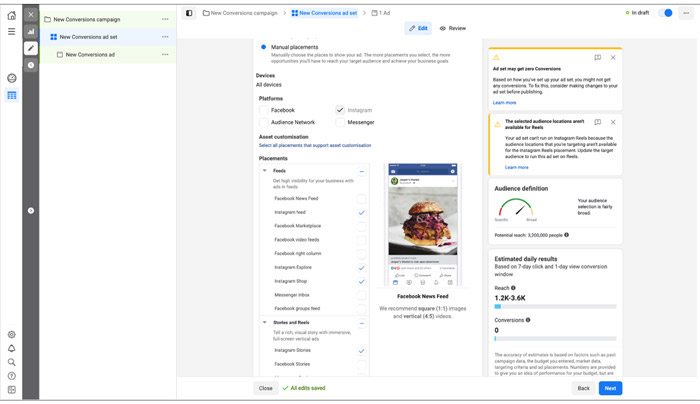
Task: Toggle the ad set on/off switch
Action: 666,13
